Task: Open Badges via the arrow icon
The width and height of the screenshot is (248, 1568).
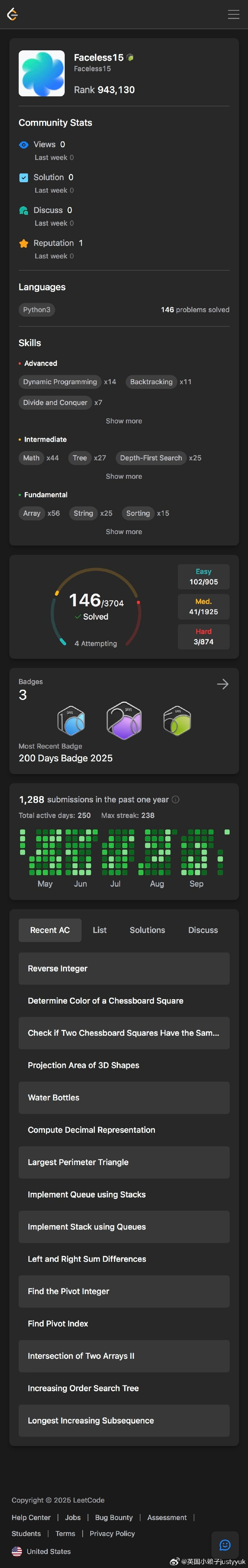Action: 222,684
